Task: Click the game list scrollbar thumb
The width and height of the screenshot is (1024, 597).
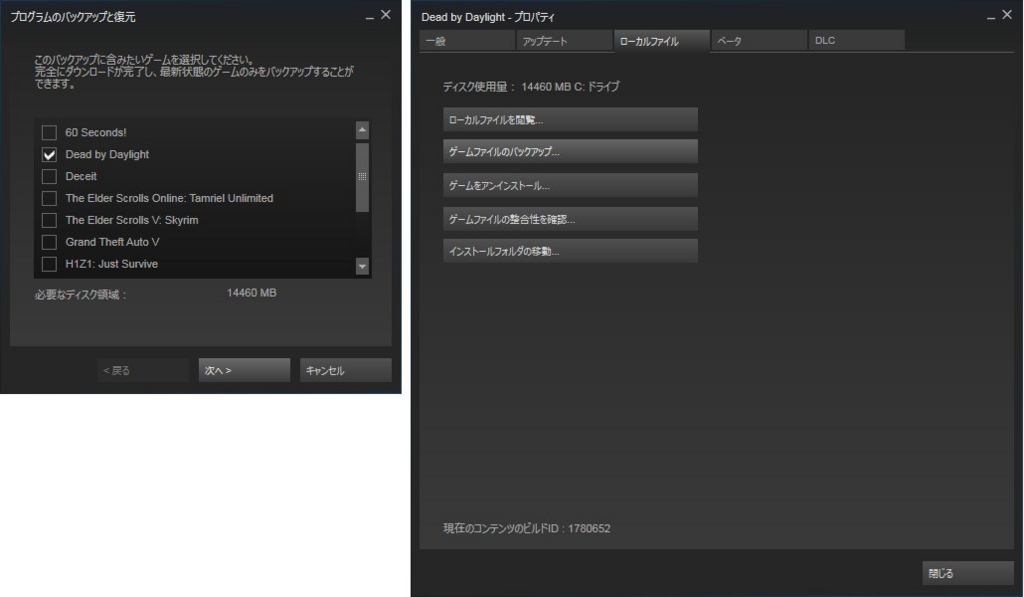Action: [x=362, y=177]
